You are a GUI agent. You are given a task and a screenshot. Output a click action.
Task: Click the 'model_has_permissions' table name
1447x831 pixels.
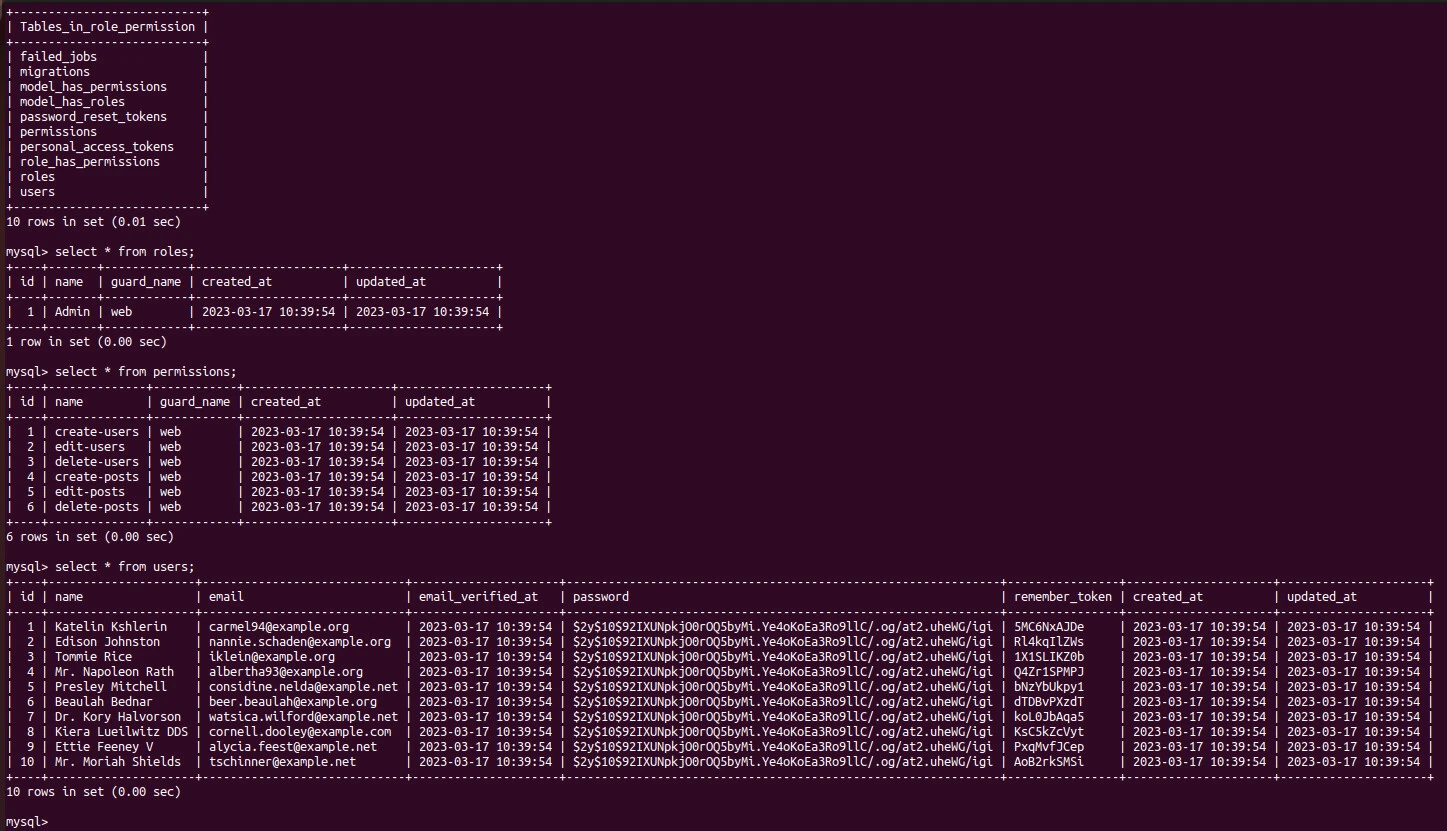pos(93,87)
